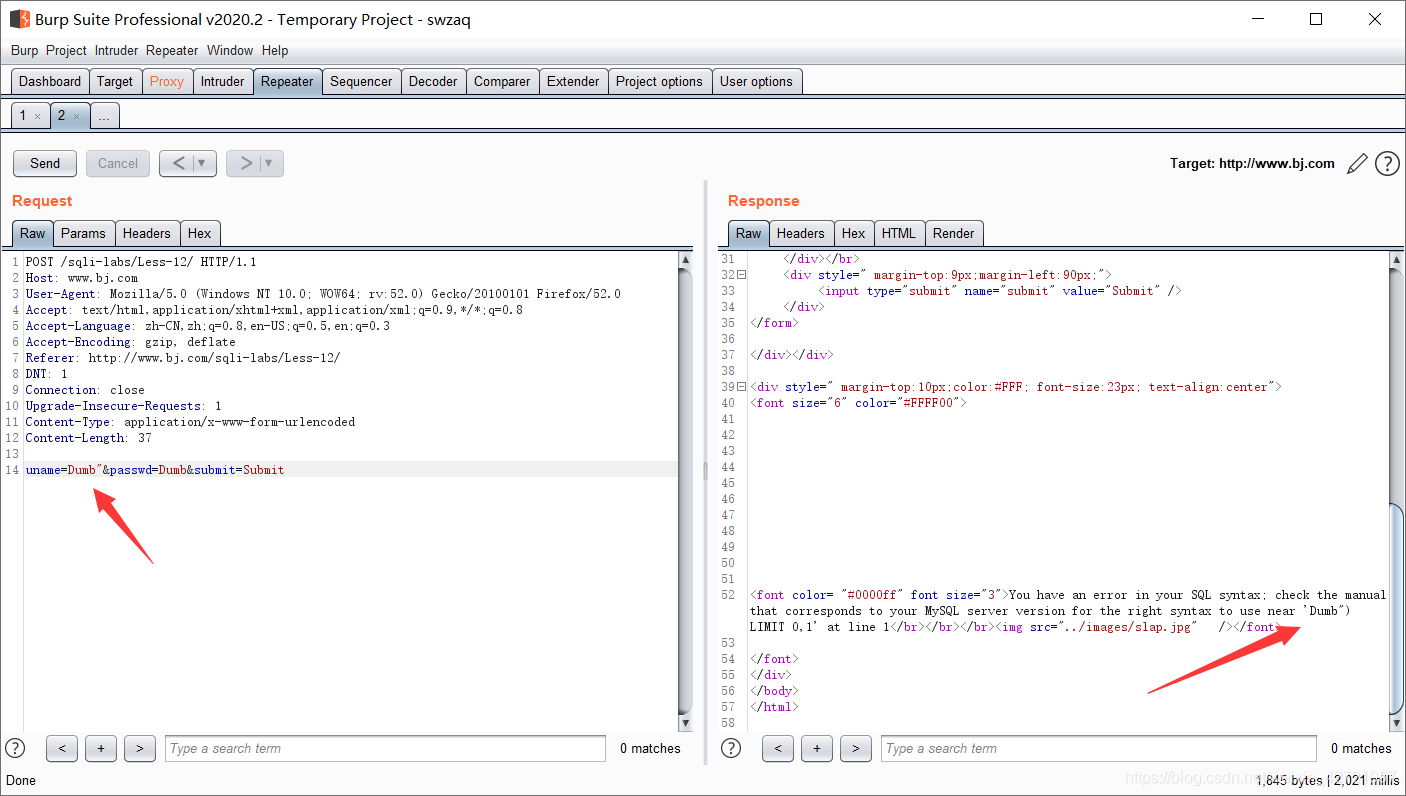Open Repeater help question mark icon
The image size is (1406, 796).
point(1387,163)
